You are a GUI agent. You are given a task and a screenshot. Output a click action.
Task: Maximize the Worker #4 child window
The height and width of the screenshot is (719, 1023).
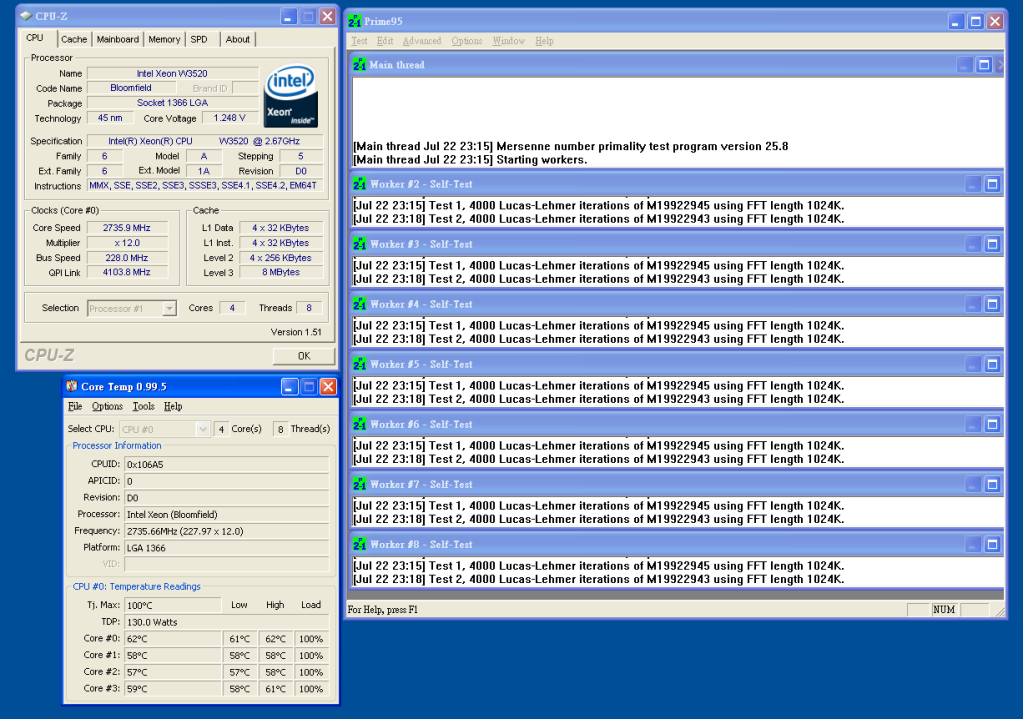[x=992, y=304]
